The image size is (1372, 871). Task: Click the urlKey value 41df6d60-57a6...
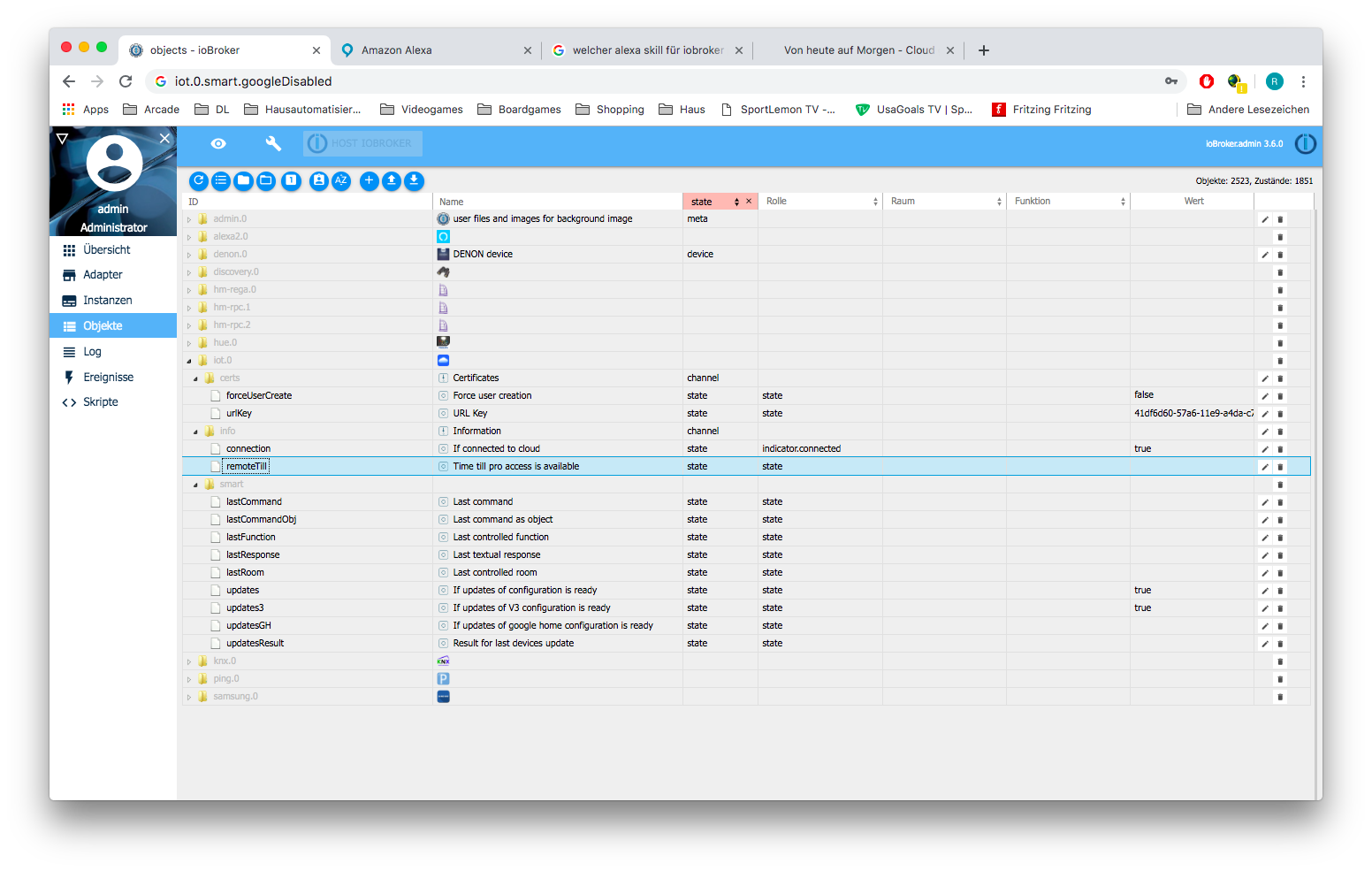[x=1193, y=413]
